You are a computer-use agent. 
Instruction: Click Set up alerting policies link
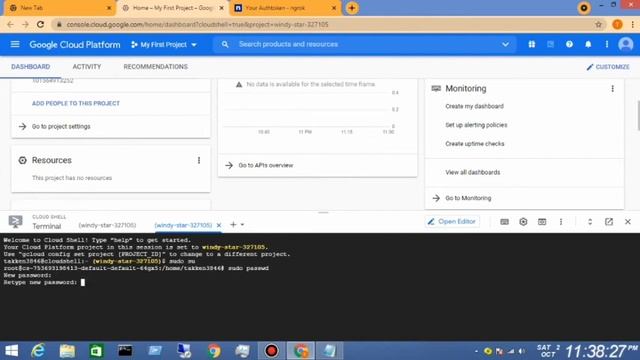tap(476, 125)
